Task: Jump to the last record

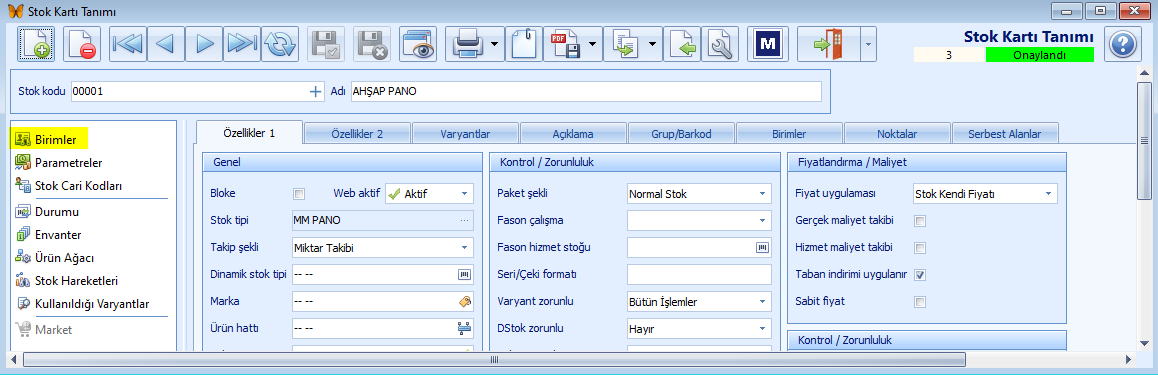Action: point(241,44)
